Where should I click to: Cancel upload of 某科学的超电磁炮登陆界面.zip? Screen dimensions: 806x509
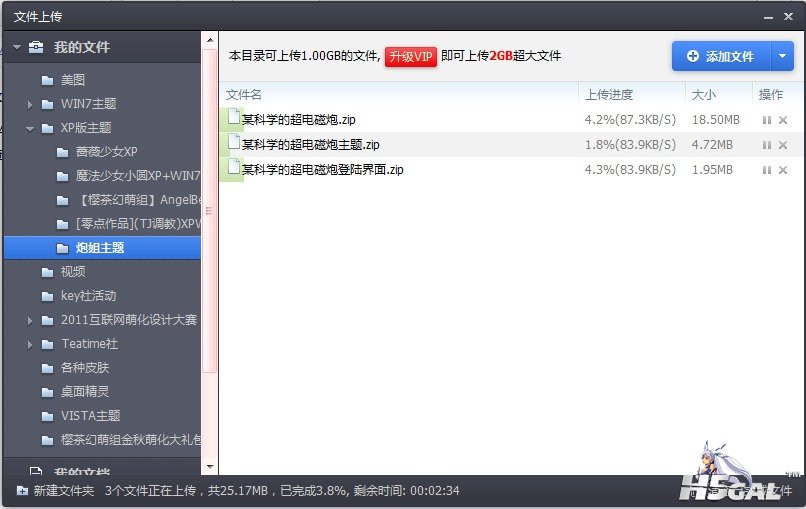783,170
